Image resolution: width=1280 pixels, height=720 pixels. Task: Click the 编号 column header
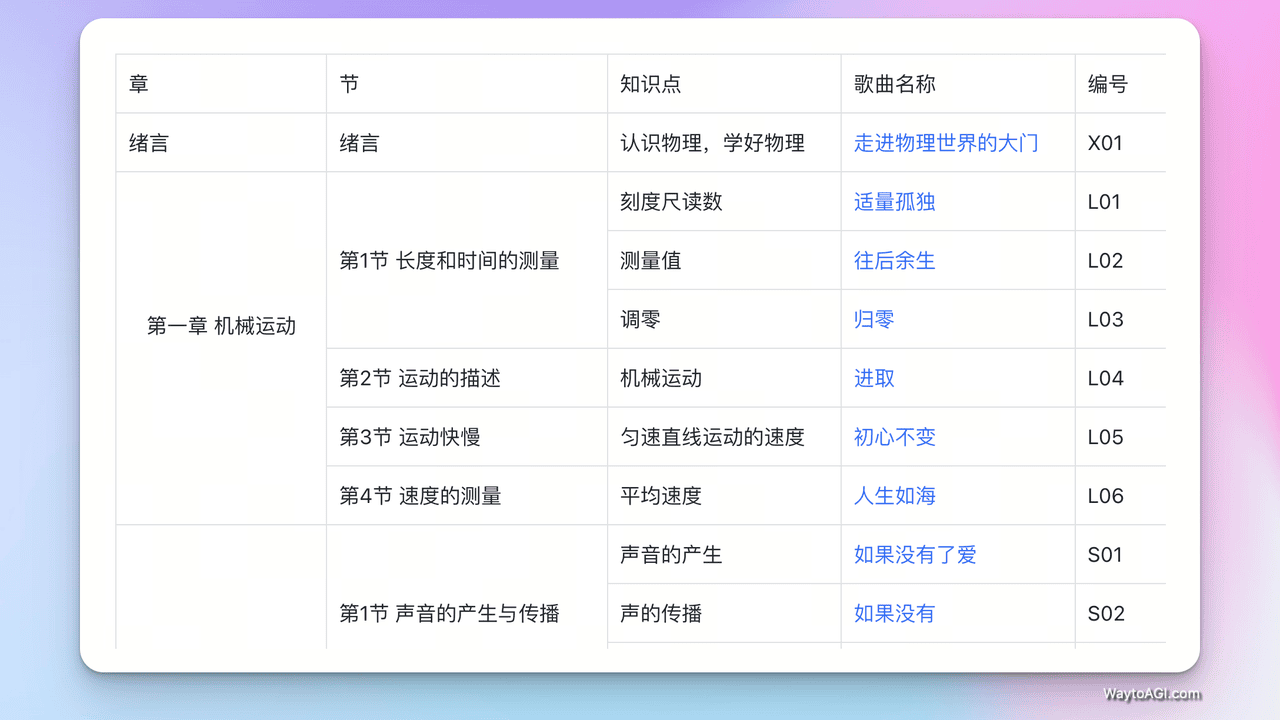pyautogui.click(x=1107, y=84)
